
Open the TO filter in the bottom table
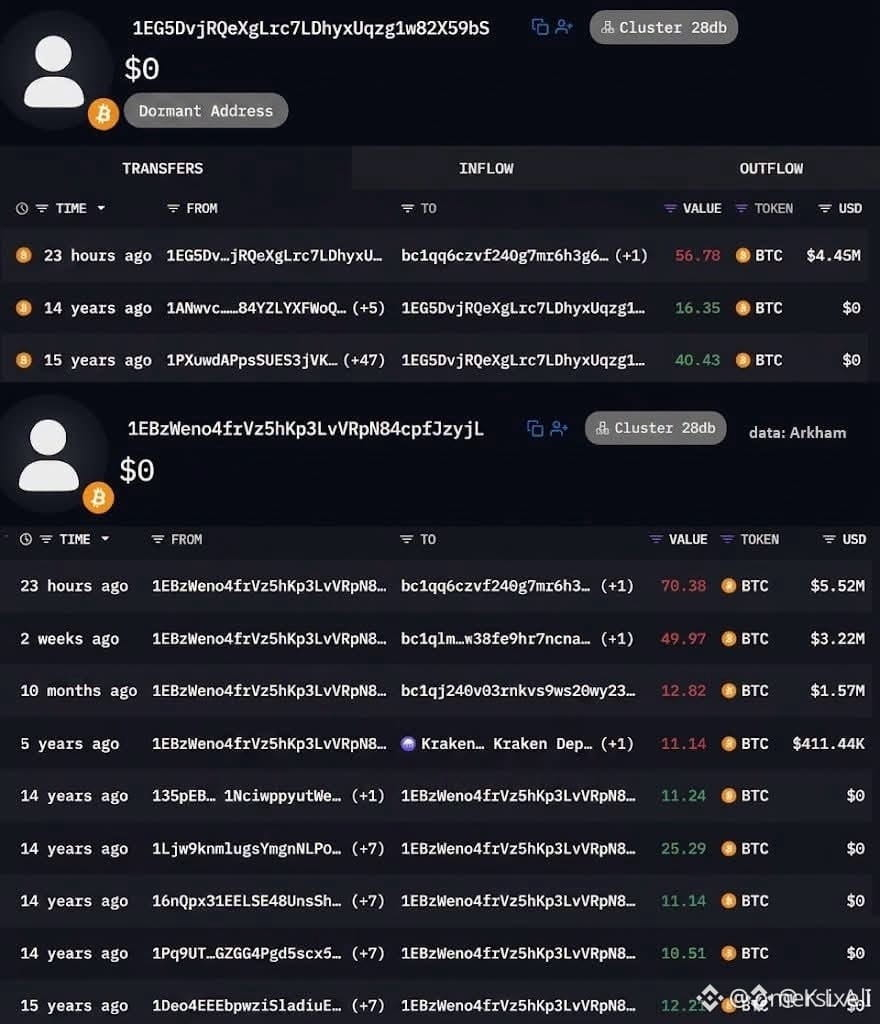407,539
